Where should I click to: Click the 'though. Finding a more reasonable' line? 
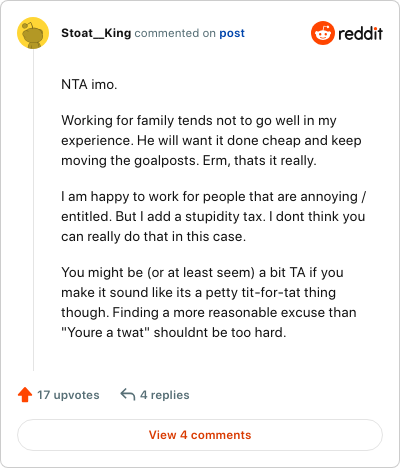click(x=209, y=312)
